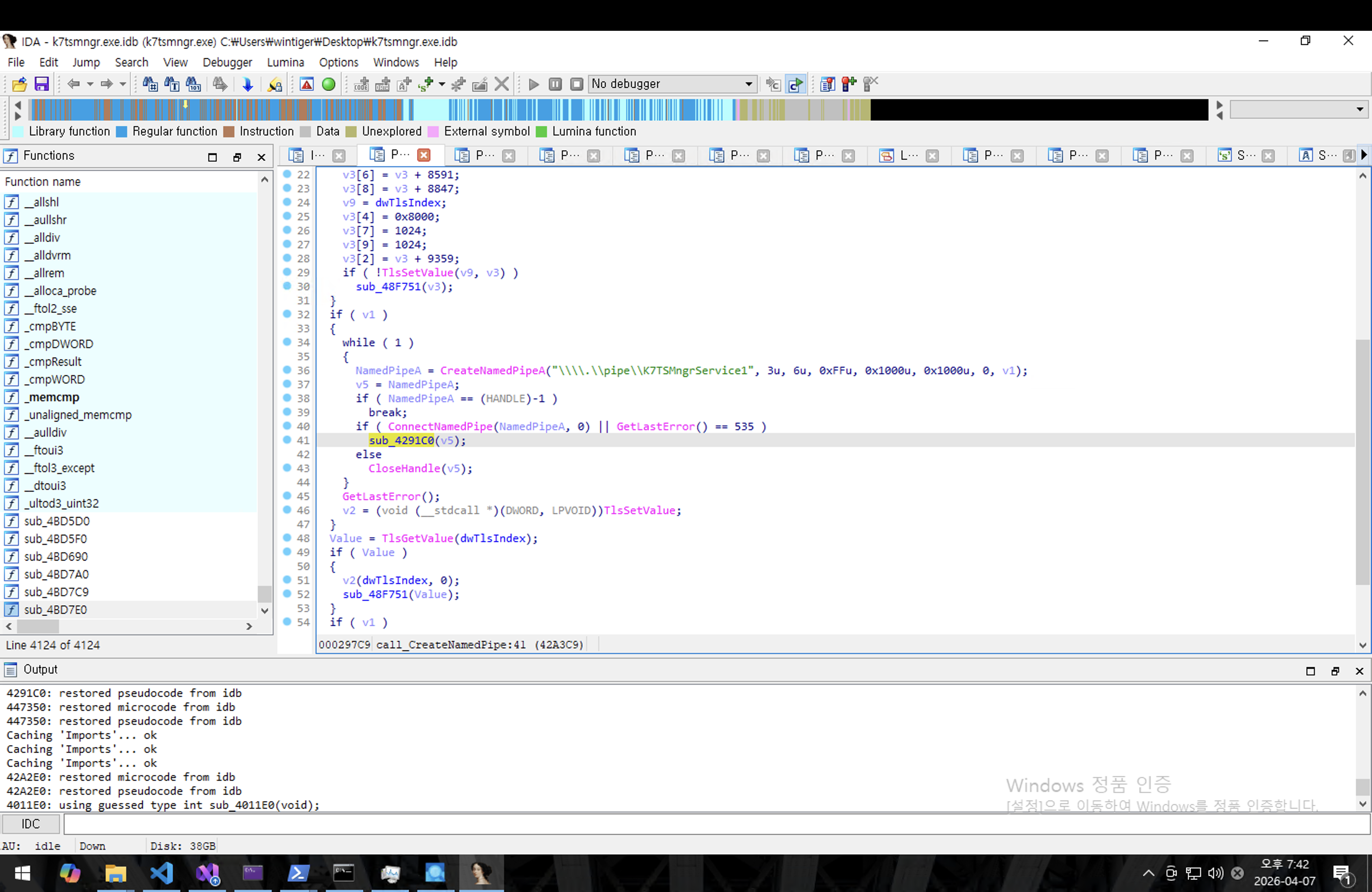Select sub_4BD7C9 in Functions list
Viewport: 1372px width, 892px height.
pyautogui.click(x=56, y=592)
